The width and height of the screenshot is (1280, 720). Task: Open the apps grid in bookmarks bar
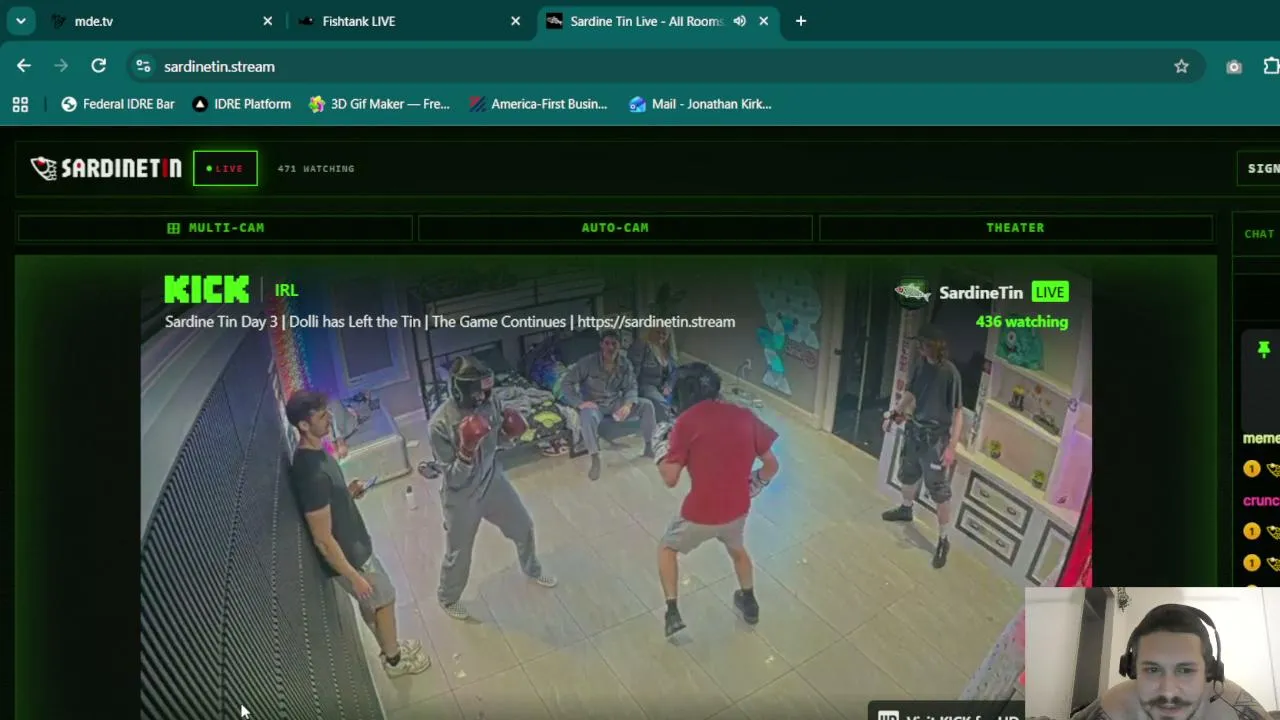click(x=20, y=104)
